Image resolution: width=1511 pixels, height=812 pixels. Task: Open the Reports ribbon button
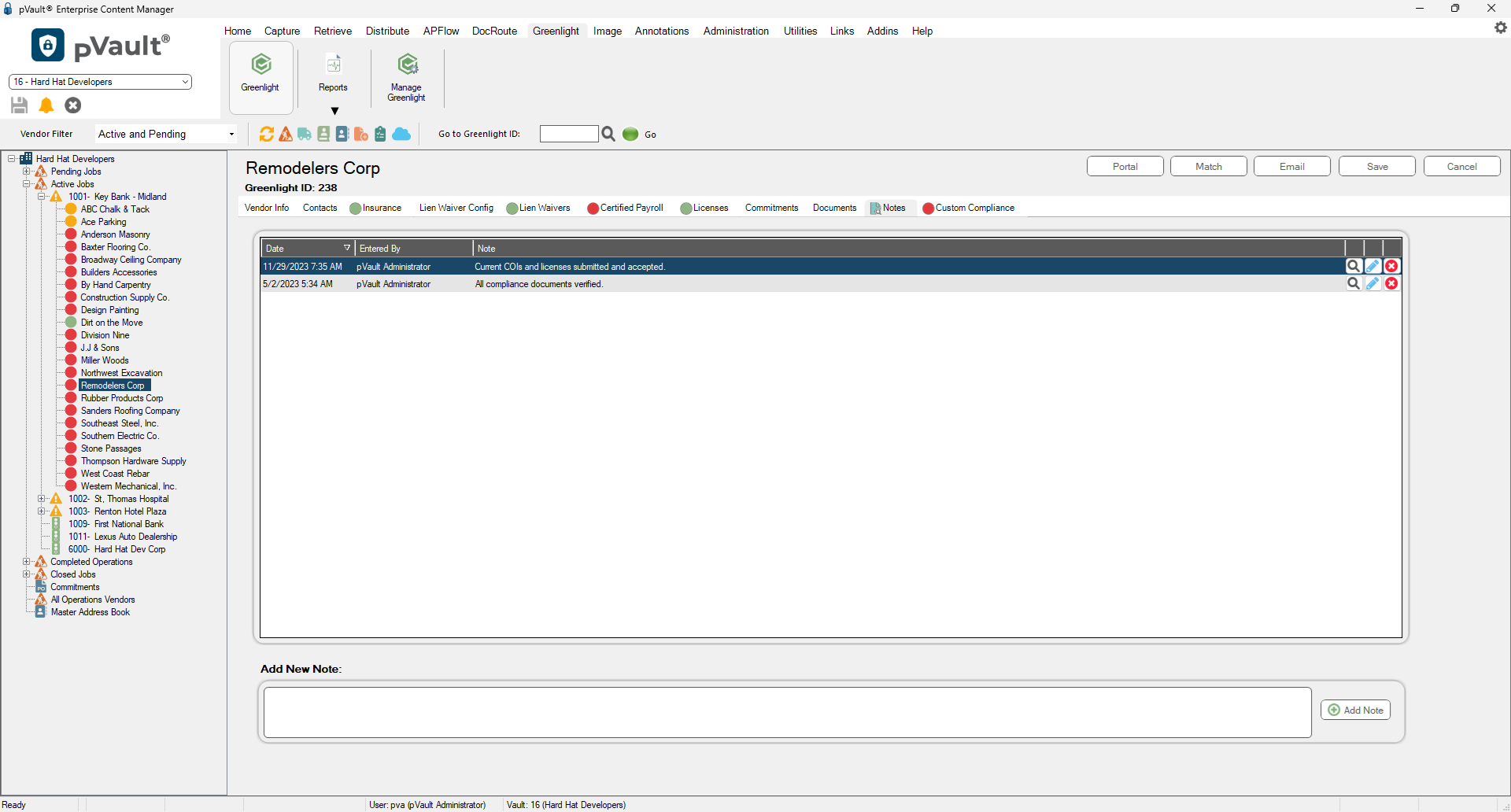333,73
